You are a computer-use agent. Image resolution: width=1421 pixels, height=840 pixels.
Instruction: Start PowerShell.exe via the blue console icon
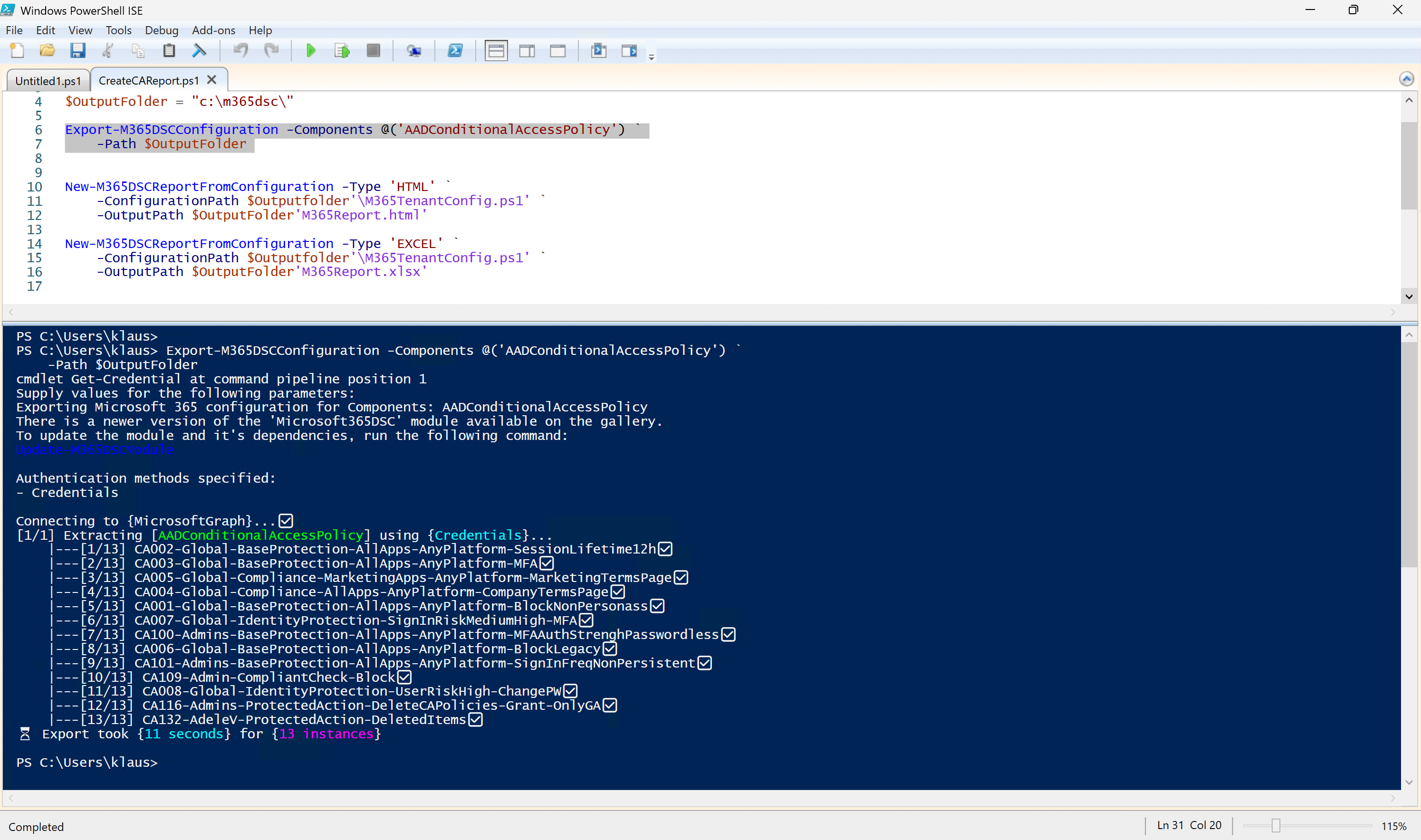tap(455, 51)
